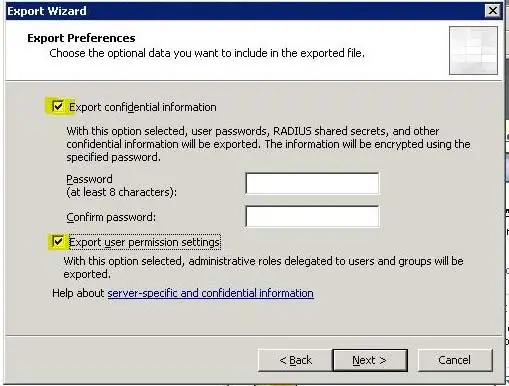Uncheck the Export confidential information checkbox
Screen dimensions: 509x386
click(x=58, y=106)
